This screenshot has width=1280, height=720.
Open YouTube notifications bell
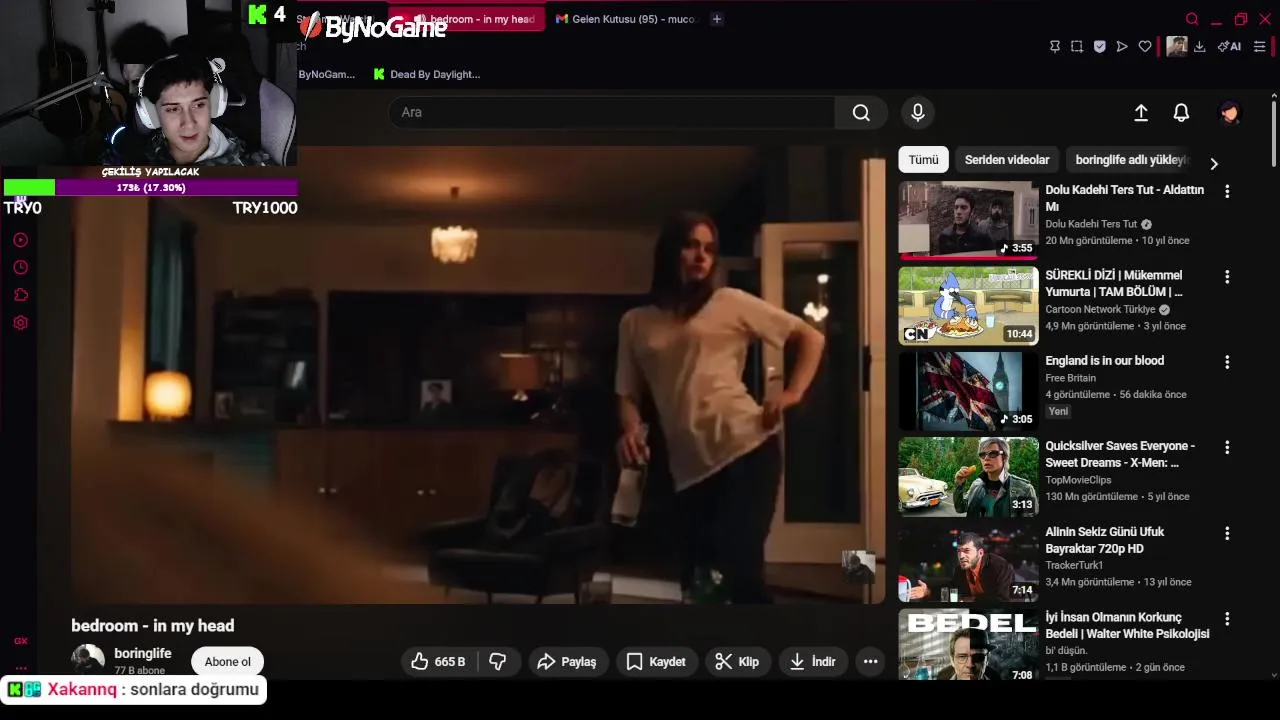pyautogui.click(x=1181, y=113)
